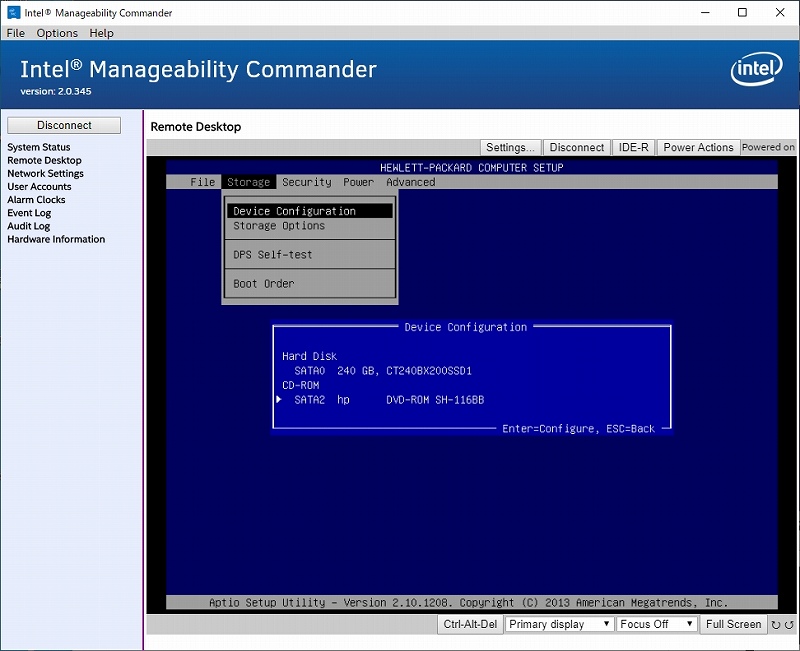Go to System Status page
This screenshot has width=800, height=651.
coord(39,147)
